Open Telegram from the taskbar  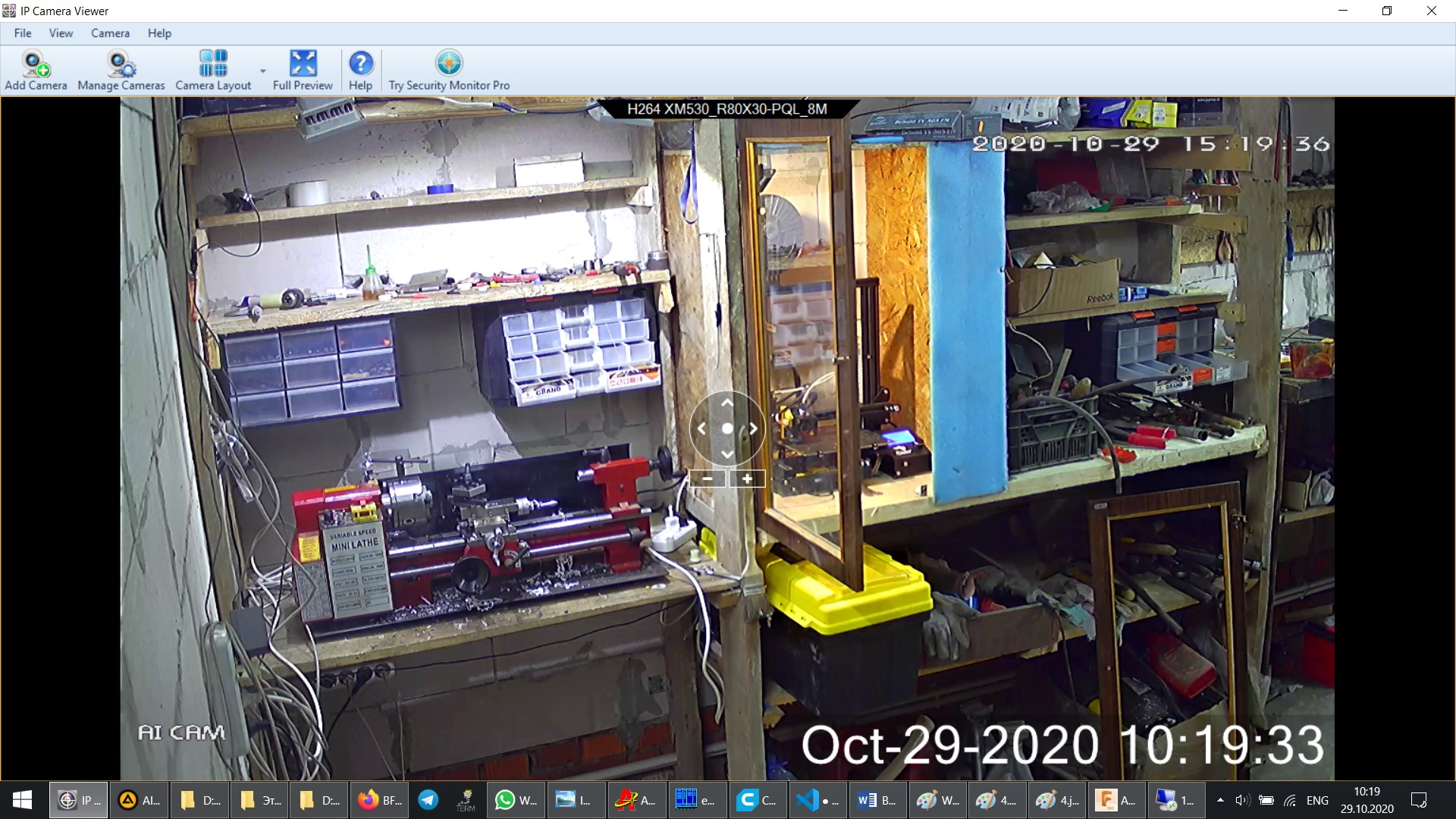click(428, 800)
